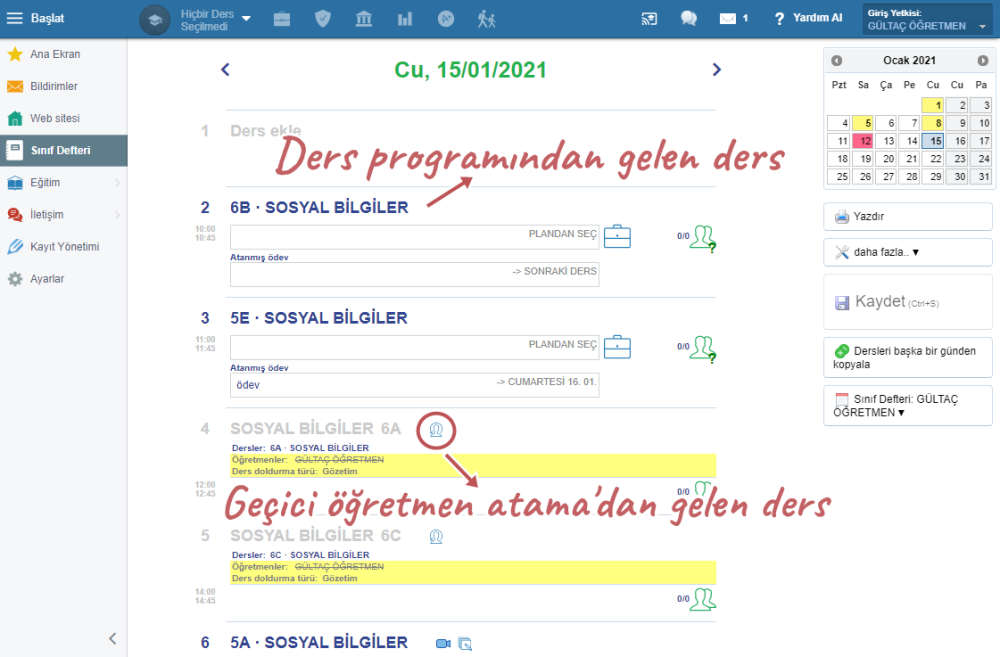Open the bar chart statistics icon

tap(404, 19)
